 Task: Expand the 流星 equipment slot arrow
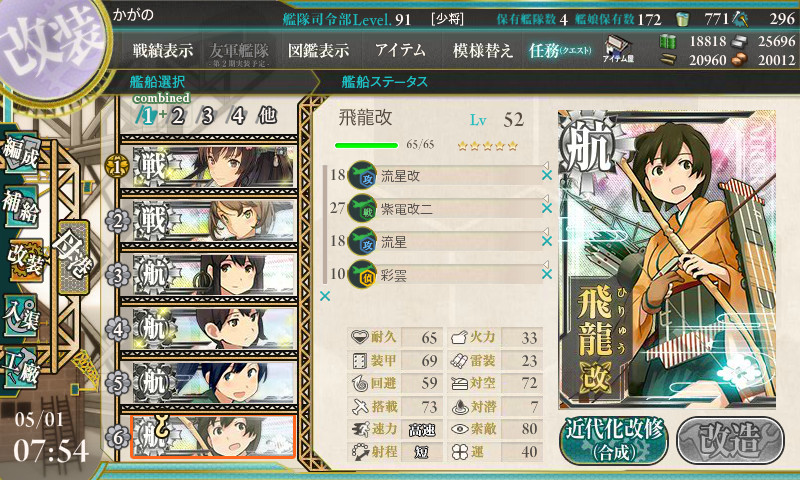coord(545,232)
